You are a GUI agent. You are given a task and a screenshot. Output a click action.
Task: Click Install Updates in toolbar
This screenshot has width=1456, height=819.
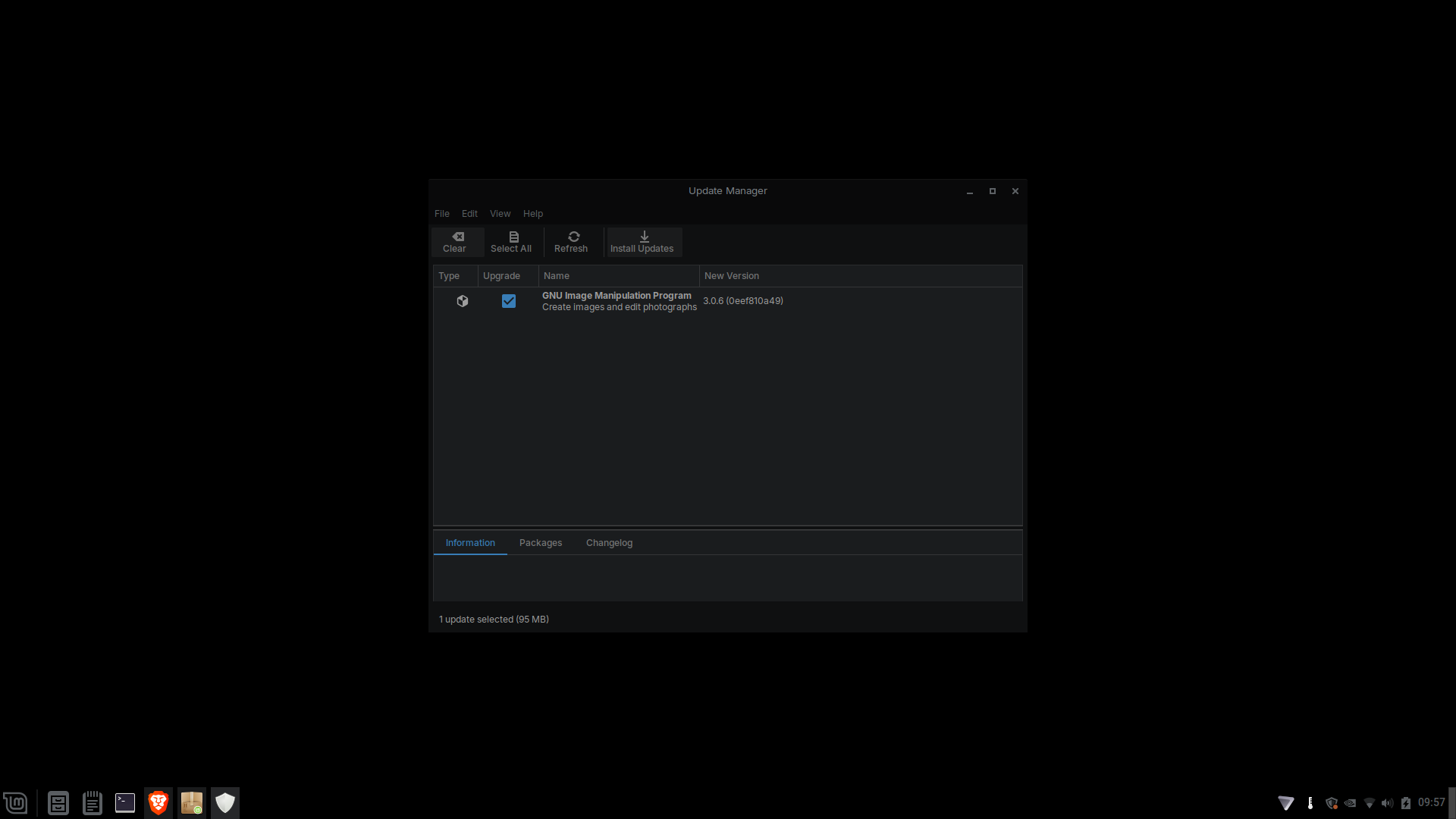tap(642, 242)
